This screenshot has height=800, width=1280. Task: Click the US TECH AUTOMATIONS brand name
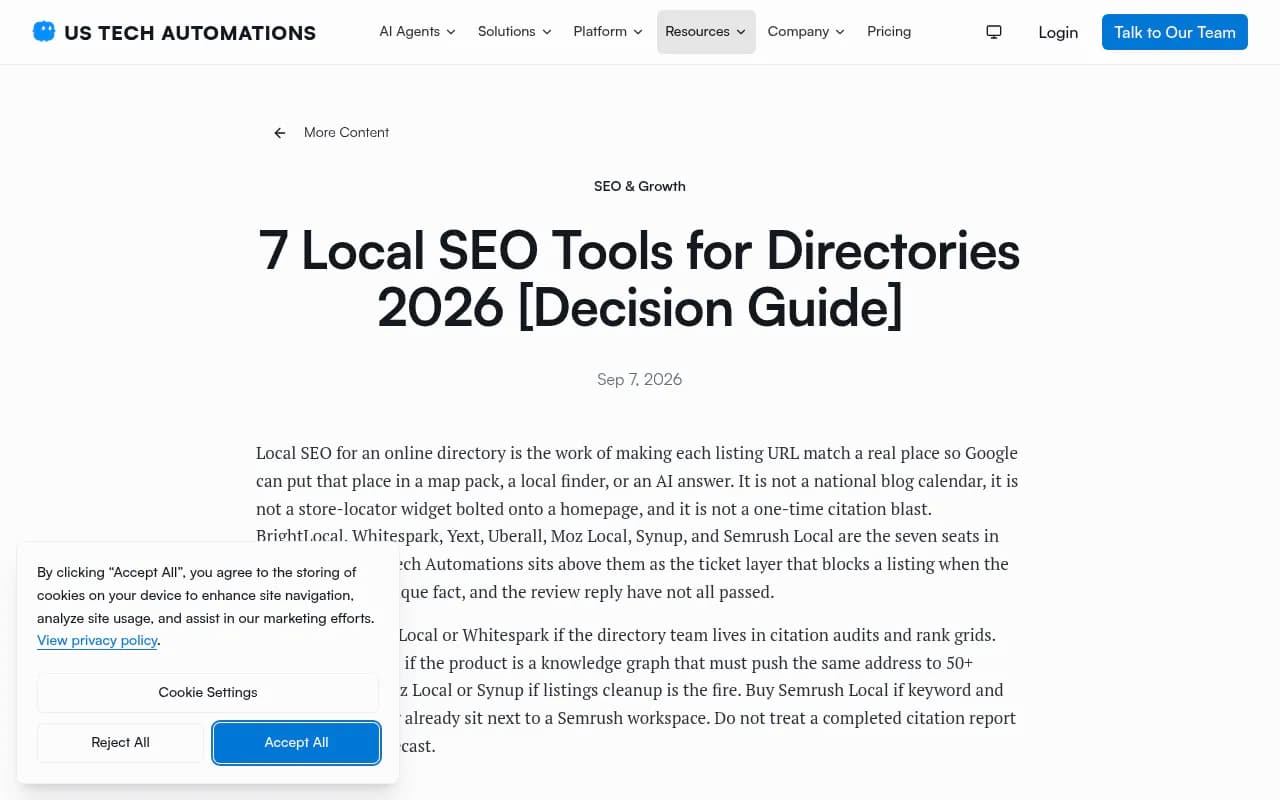click(x=190, y=33)
